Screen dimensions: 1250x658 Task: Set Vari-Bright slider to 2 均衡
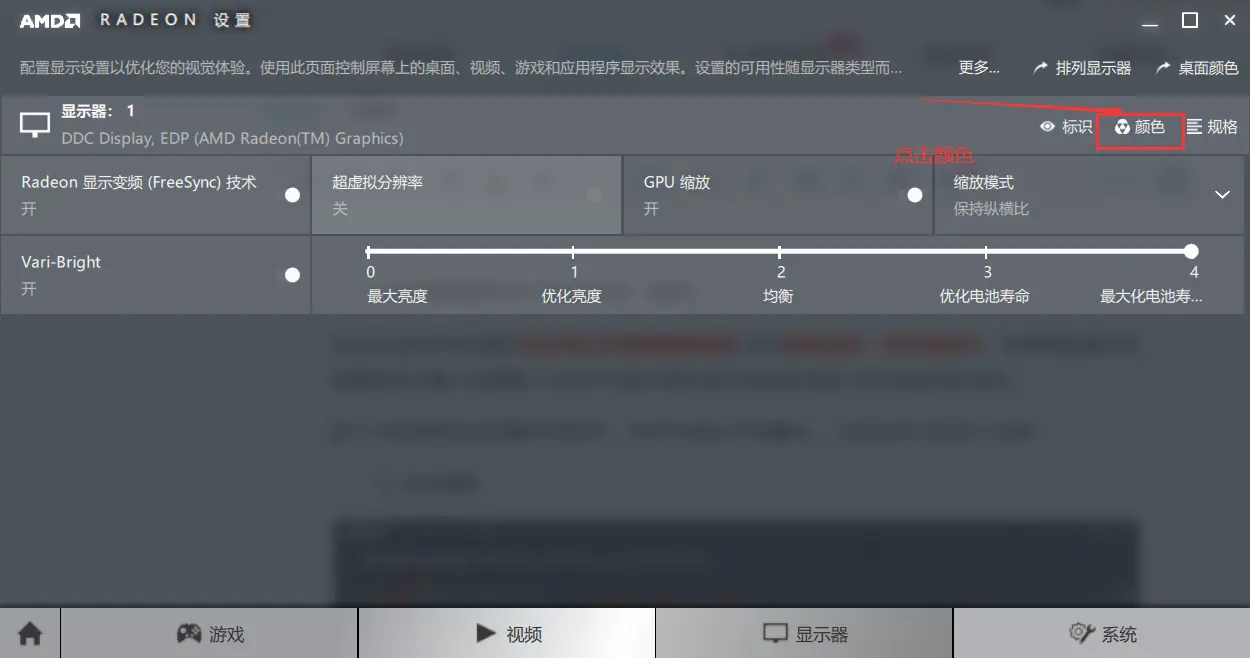pos(779,252)
